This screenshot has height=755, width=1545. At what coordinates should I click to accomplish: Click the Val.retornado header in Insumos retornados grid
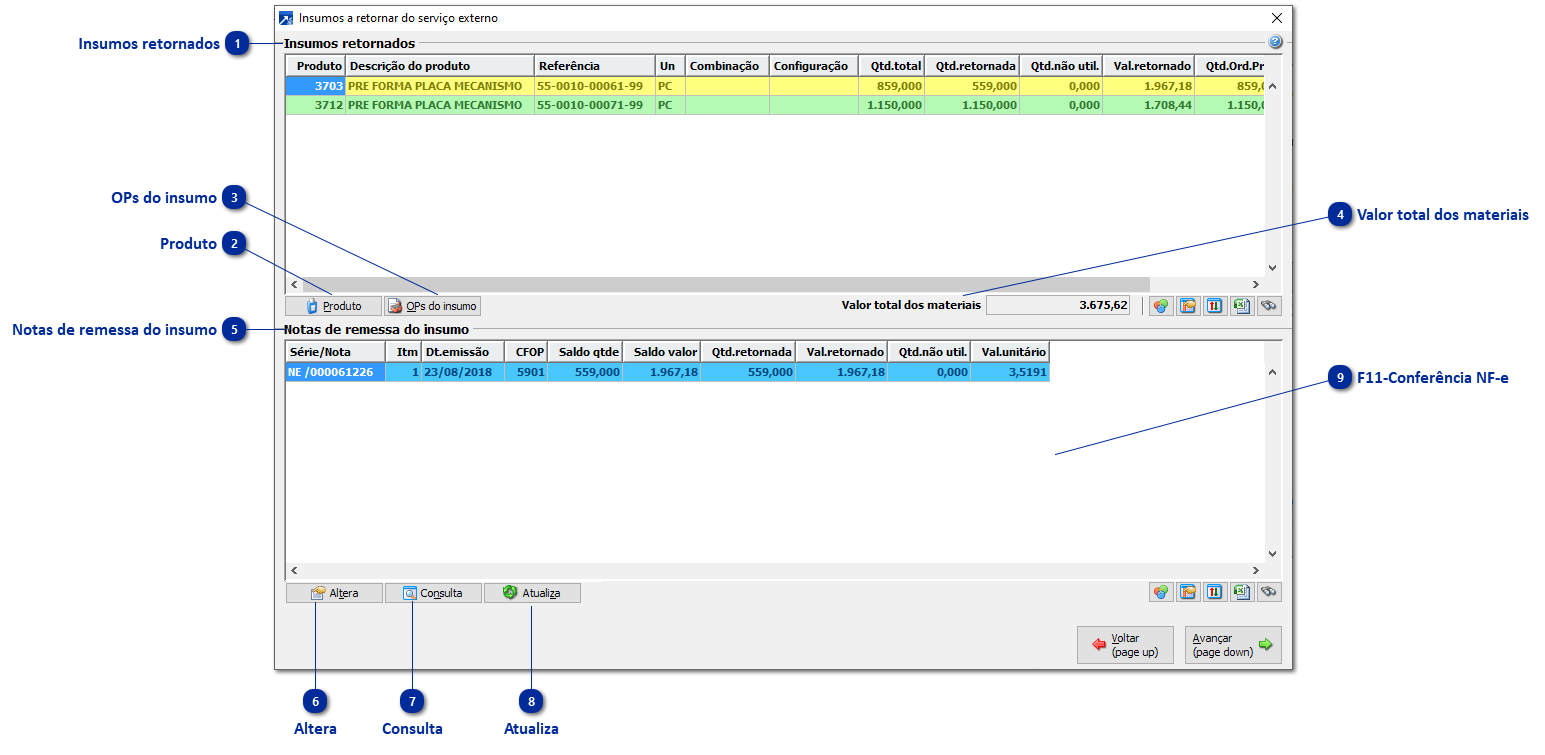point(1149,66)
